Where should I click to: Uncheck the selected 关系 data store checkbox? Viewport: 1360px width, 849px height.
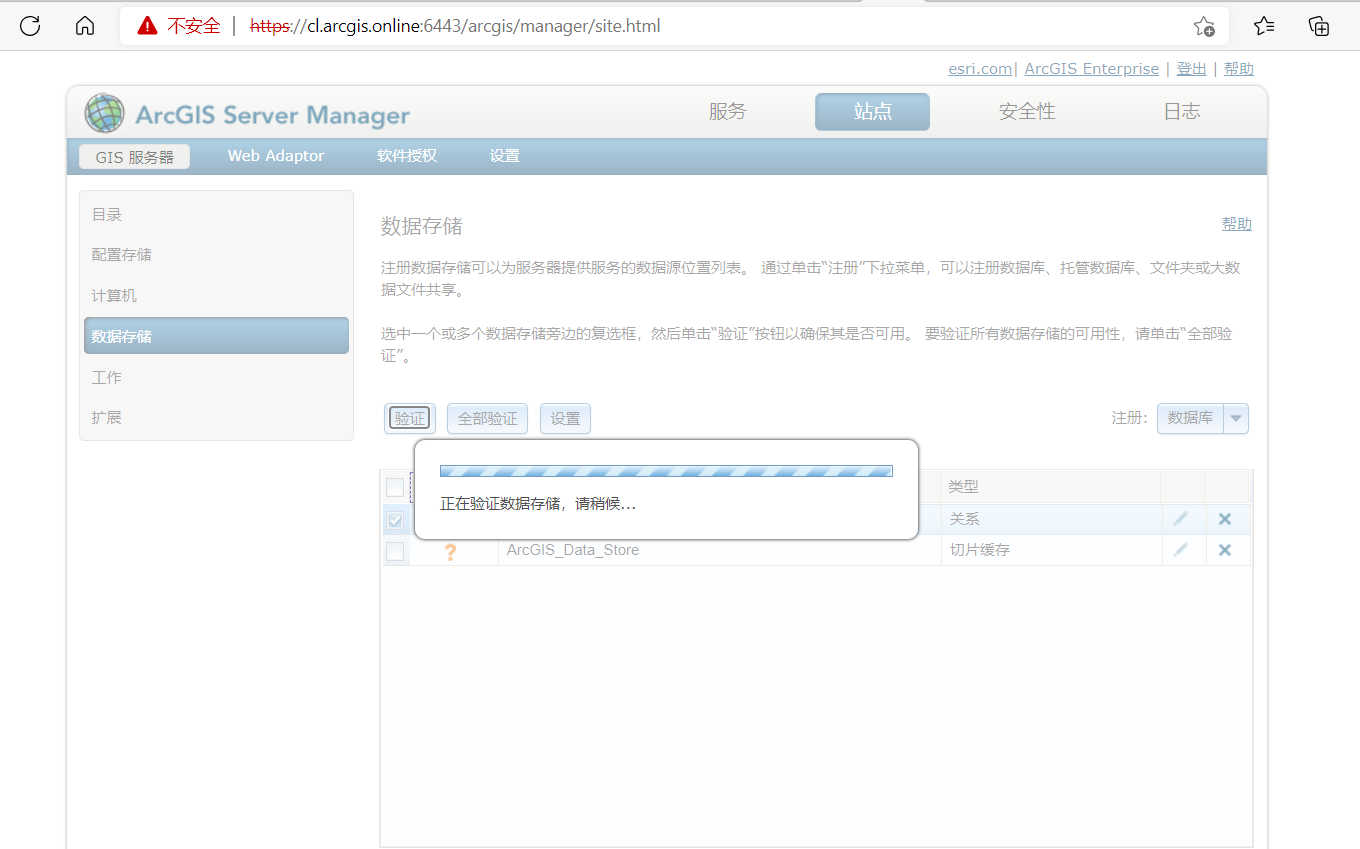(395, 519)
